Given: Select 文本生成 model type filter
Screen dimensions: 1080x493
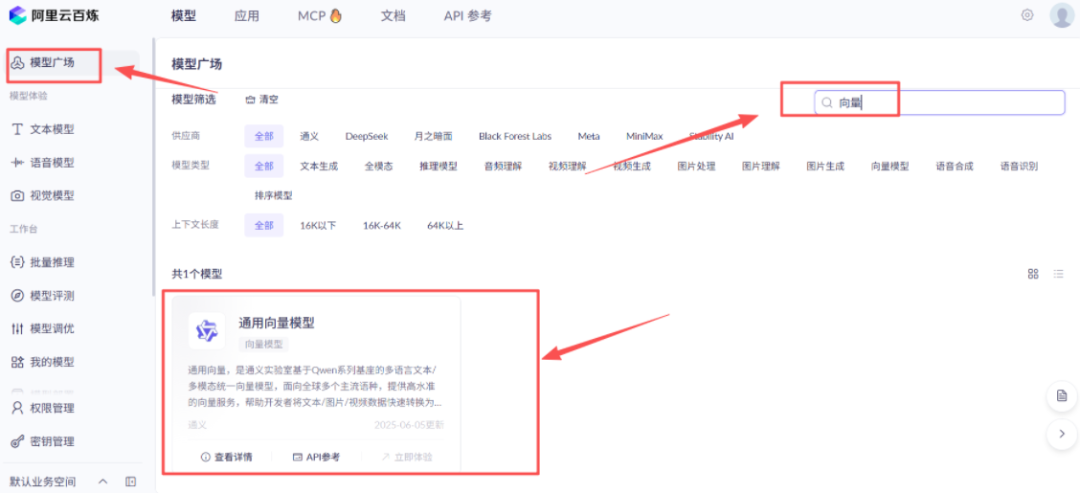Looking at the screenshot, I should pos(319,166).
